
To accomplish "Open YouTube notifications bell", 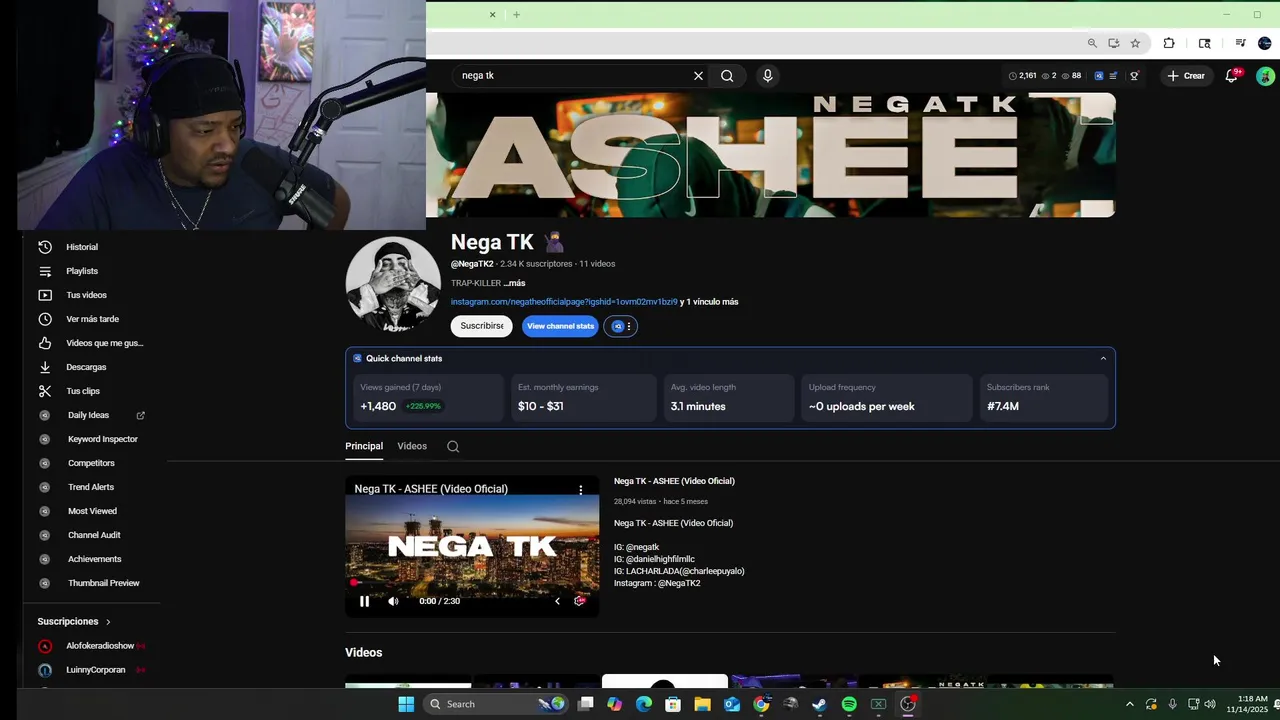I will pyautogui.click(x=1232, y=76).
